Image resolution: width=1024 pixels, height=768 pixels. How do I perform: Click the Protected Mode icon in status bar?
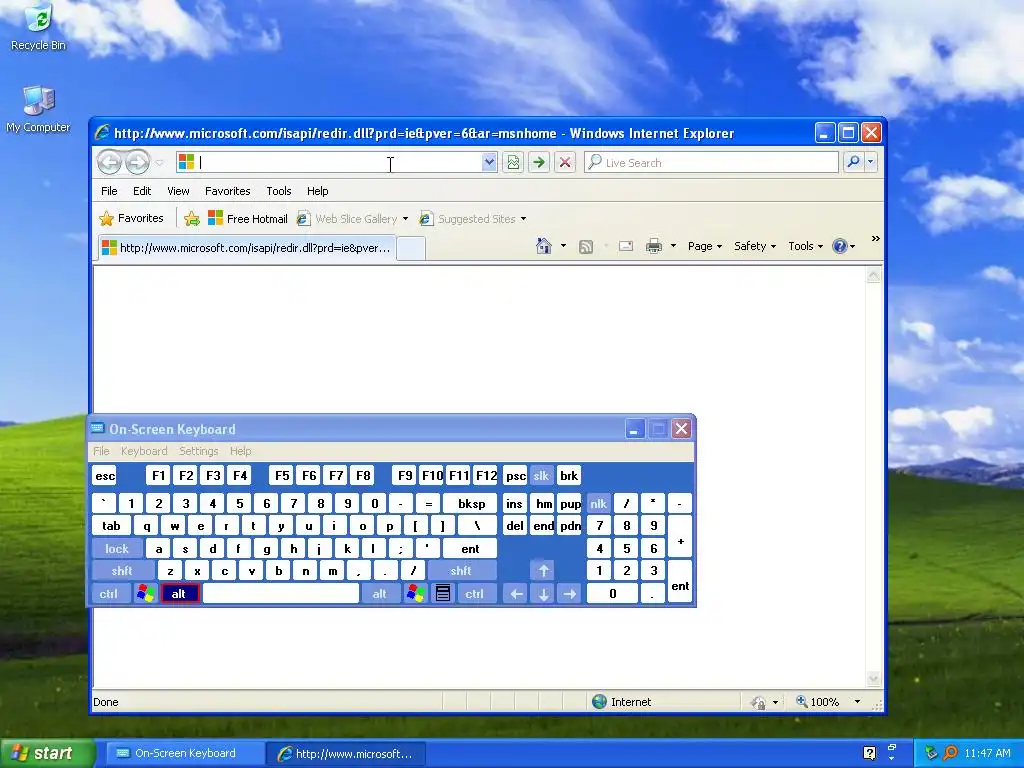pos(758,703)
